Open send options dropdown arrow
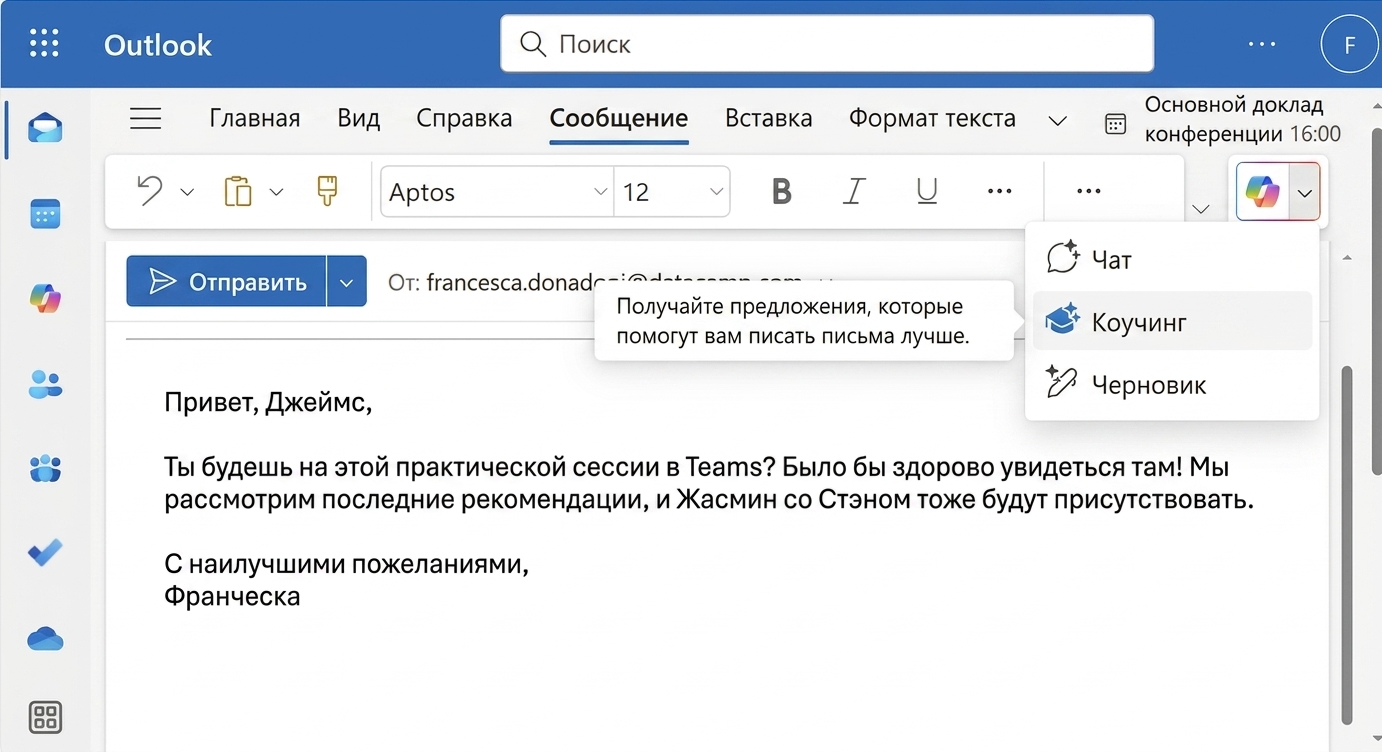This screenshot has height=752, width=1382. coord(346,282)
